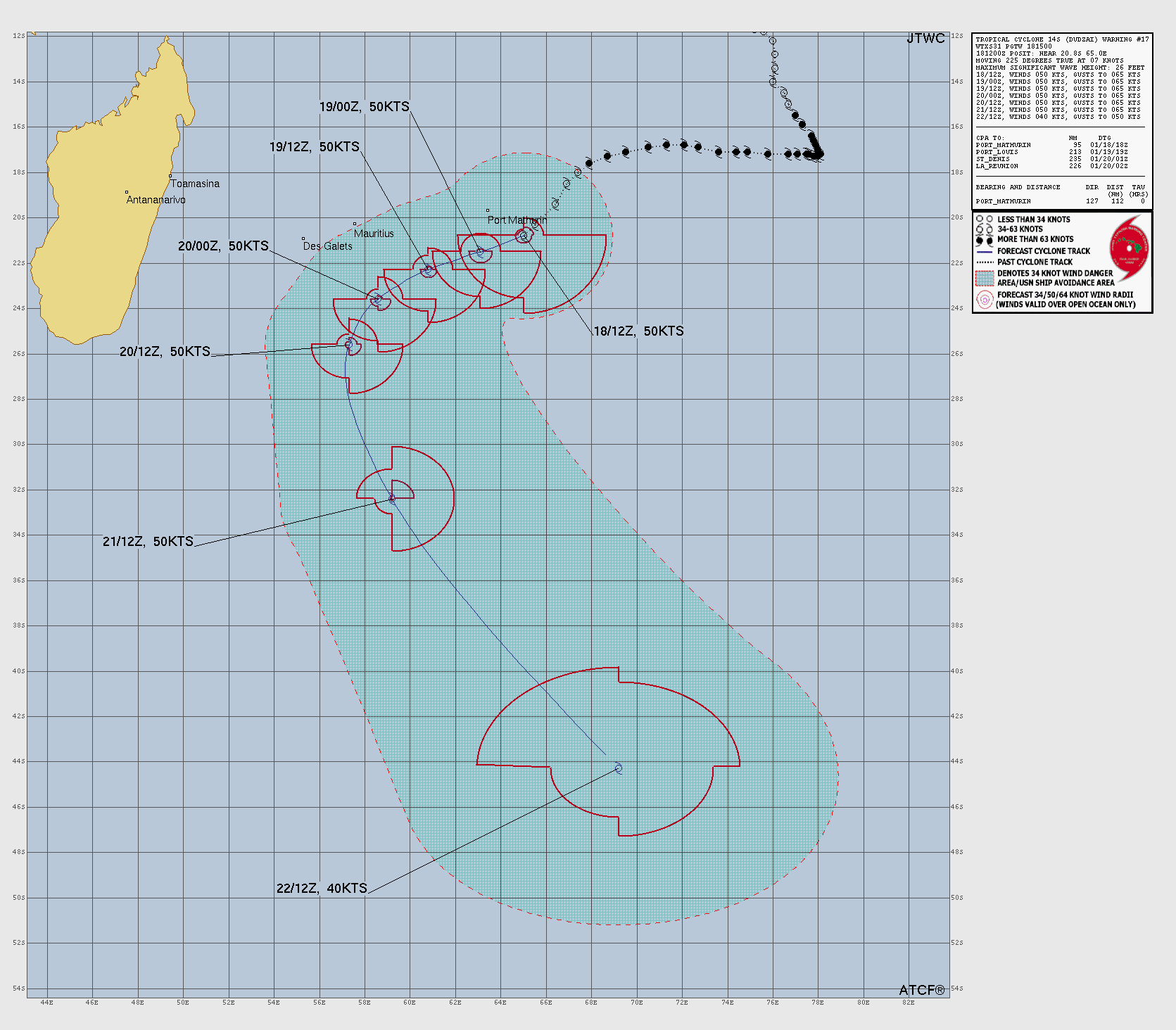The image size is (1176, 1030).
Task: Click the Mauritius island label
Action: coord(374,234)
